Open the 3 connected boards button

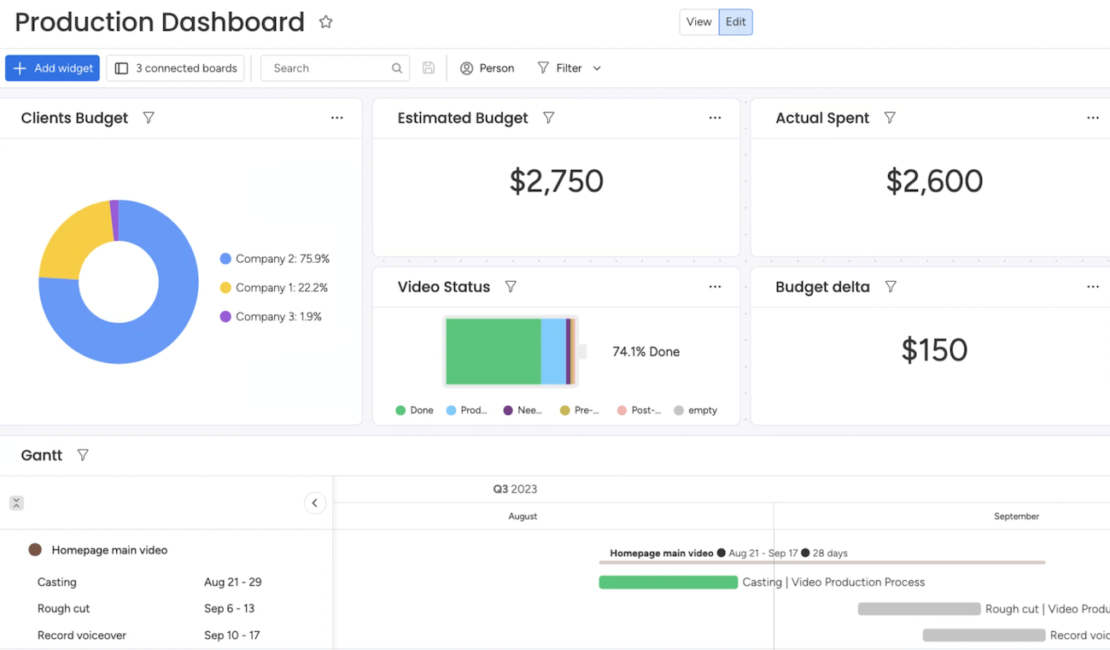click(176, 68)
